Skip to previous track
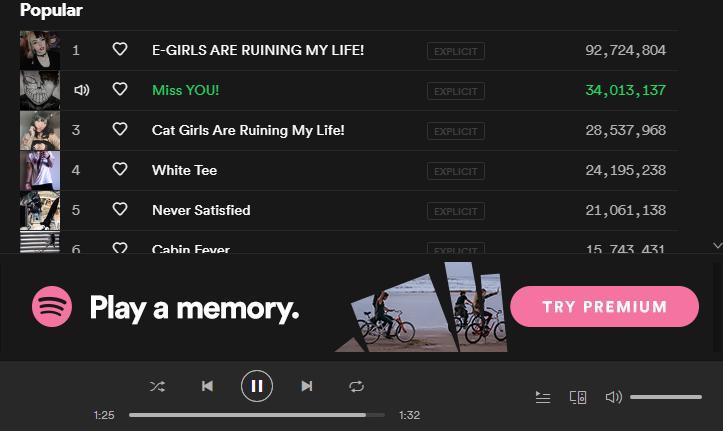 pyautogui.click(x=207, y=386)
